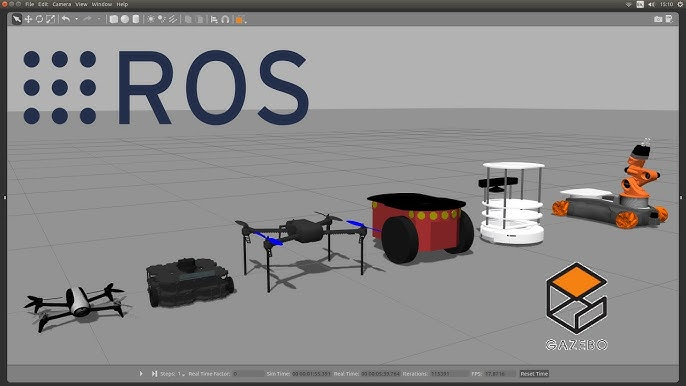This screenshot has height=386, width=686.
Task: Insert a sphere shape
Action: pos(125,19)
